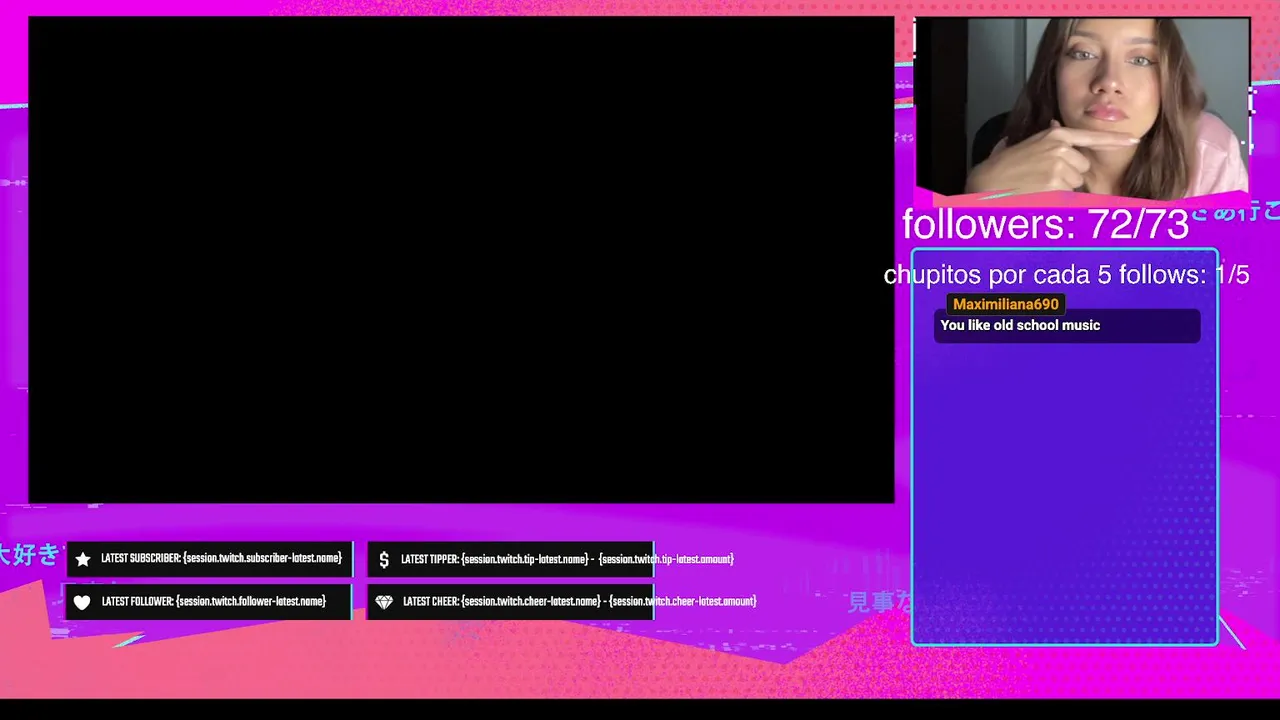Image resolution: width=1280 pixels, height=720 pixels.
Task: Click the heart icon beside Latest Follower
Action: point(82,602)
